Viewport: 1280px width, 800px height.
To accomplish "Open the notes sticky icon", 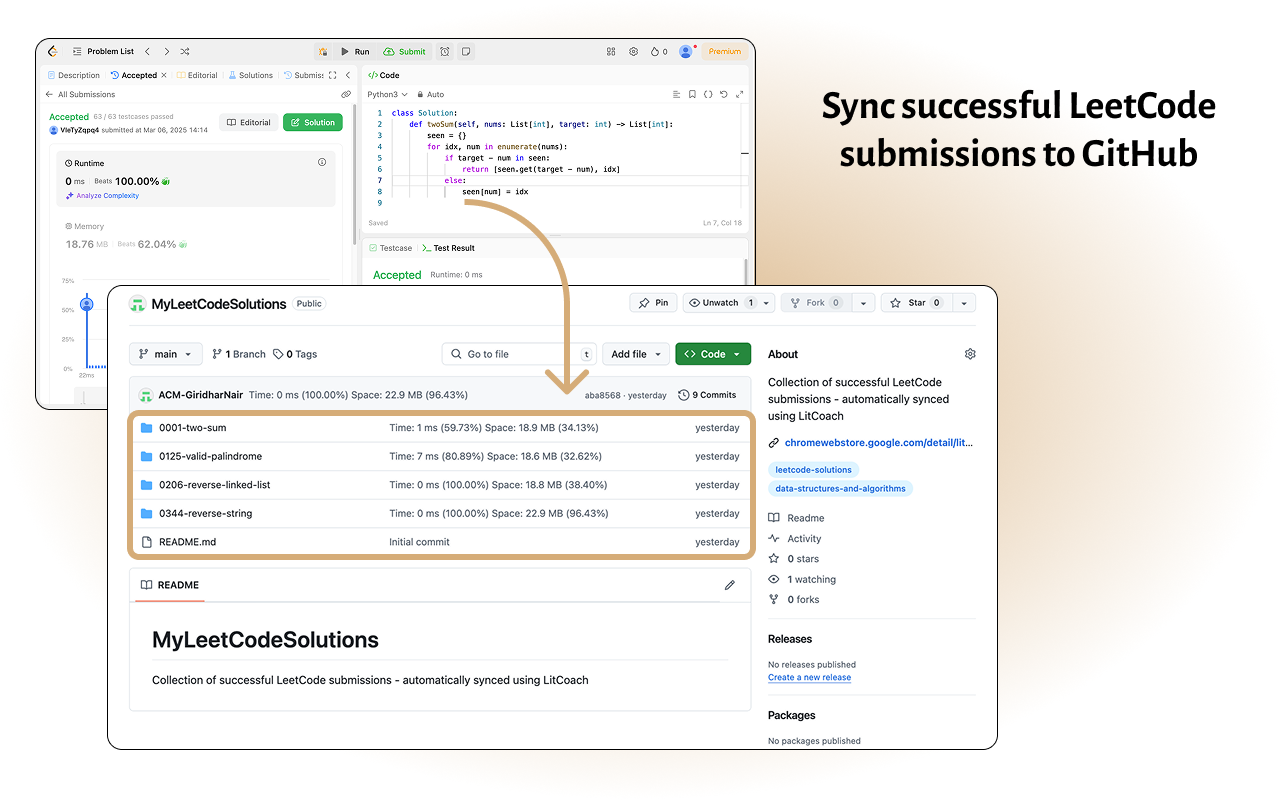I will (466, 51).
